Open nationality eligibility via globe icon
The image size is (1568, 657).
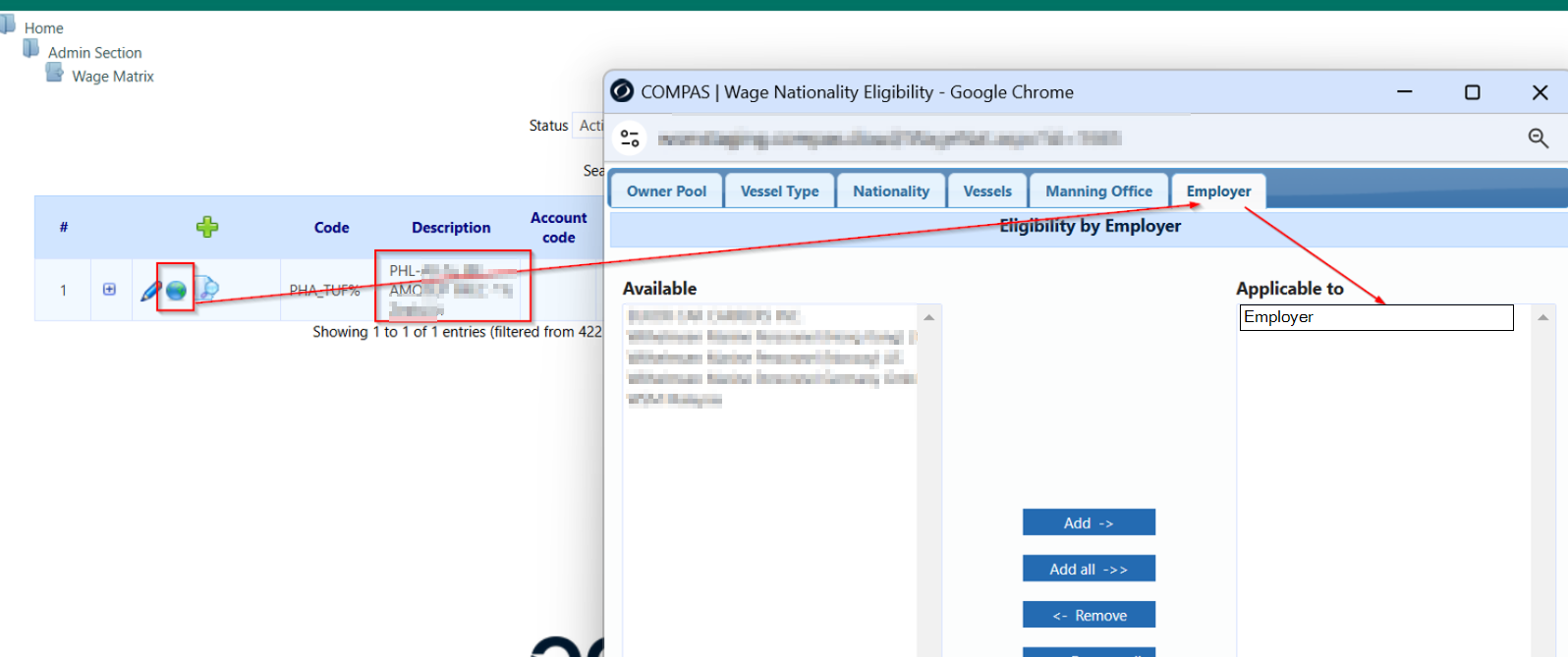click(176, 291)
